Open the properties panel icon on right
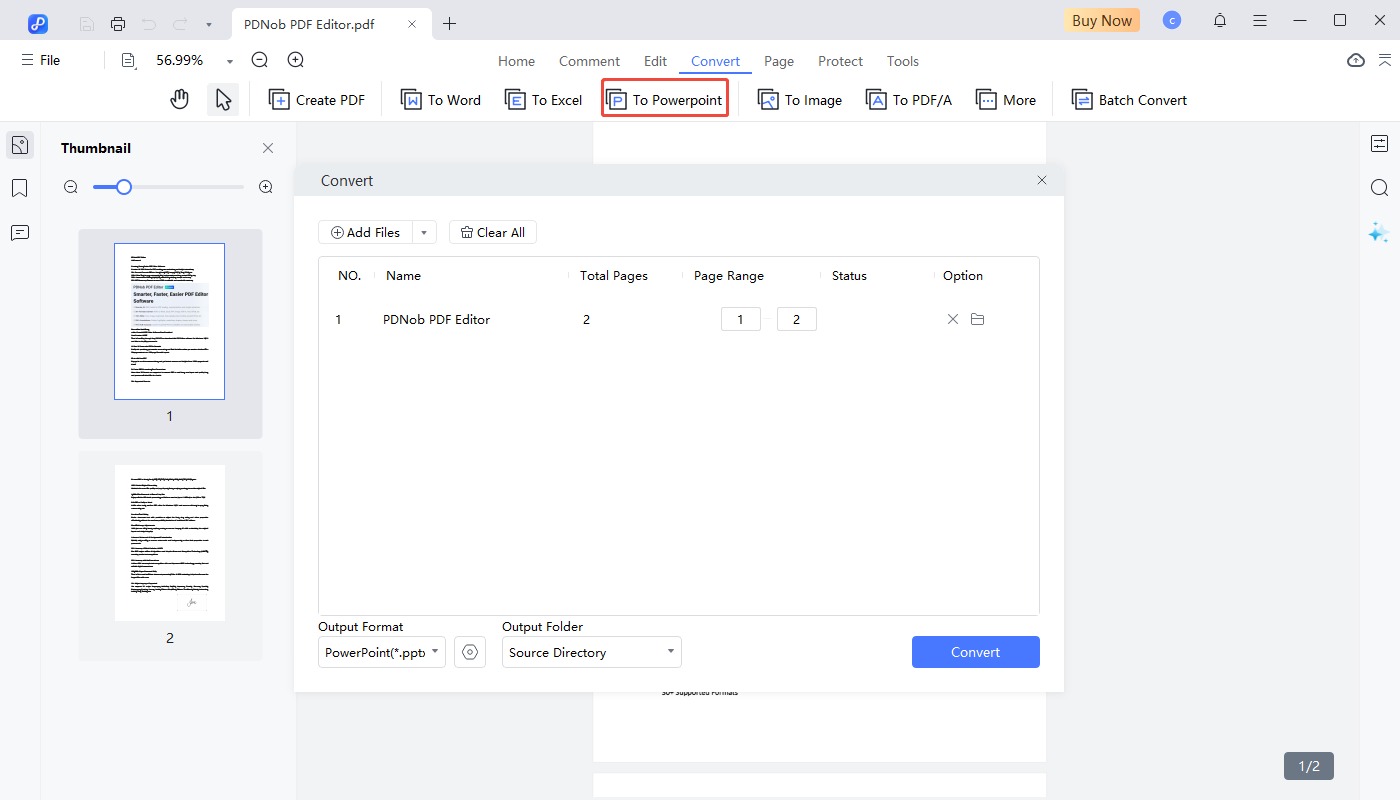Image resolution: width=1400 pixels, height=800 pixels. (1380, 144)
